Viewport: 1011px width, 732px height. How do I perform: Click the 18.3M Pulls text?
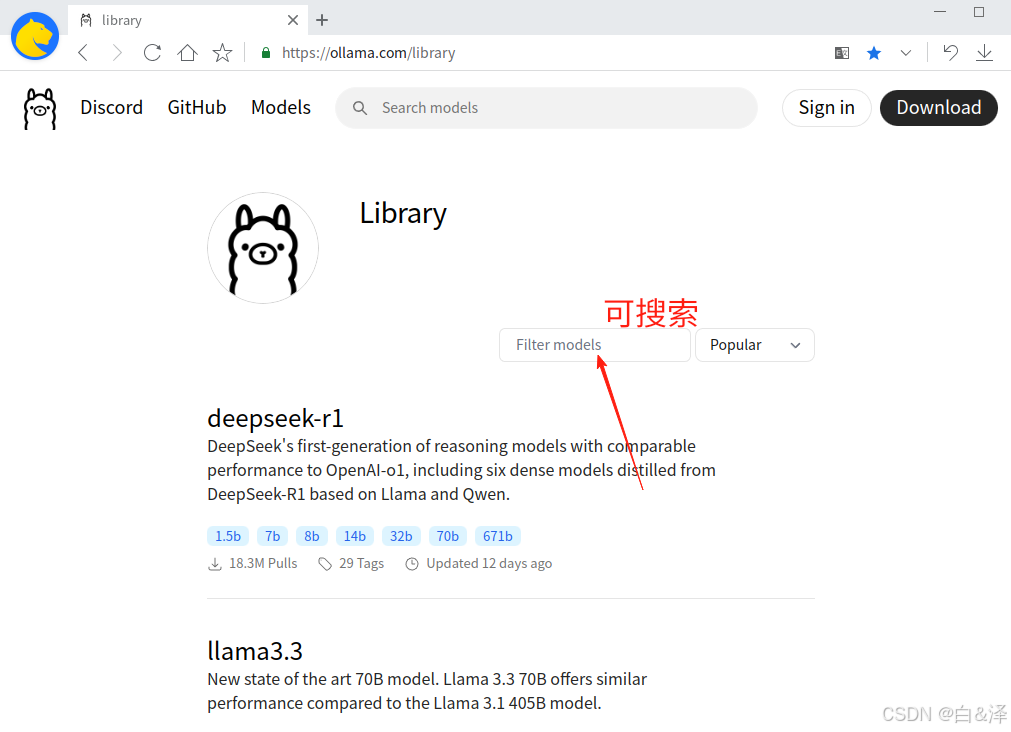tap(263, 564)
